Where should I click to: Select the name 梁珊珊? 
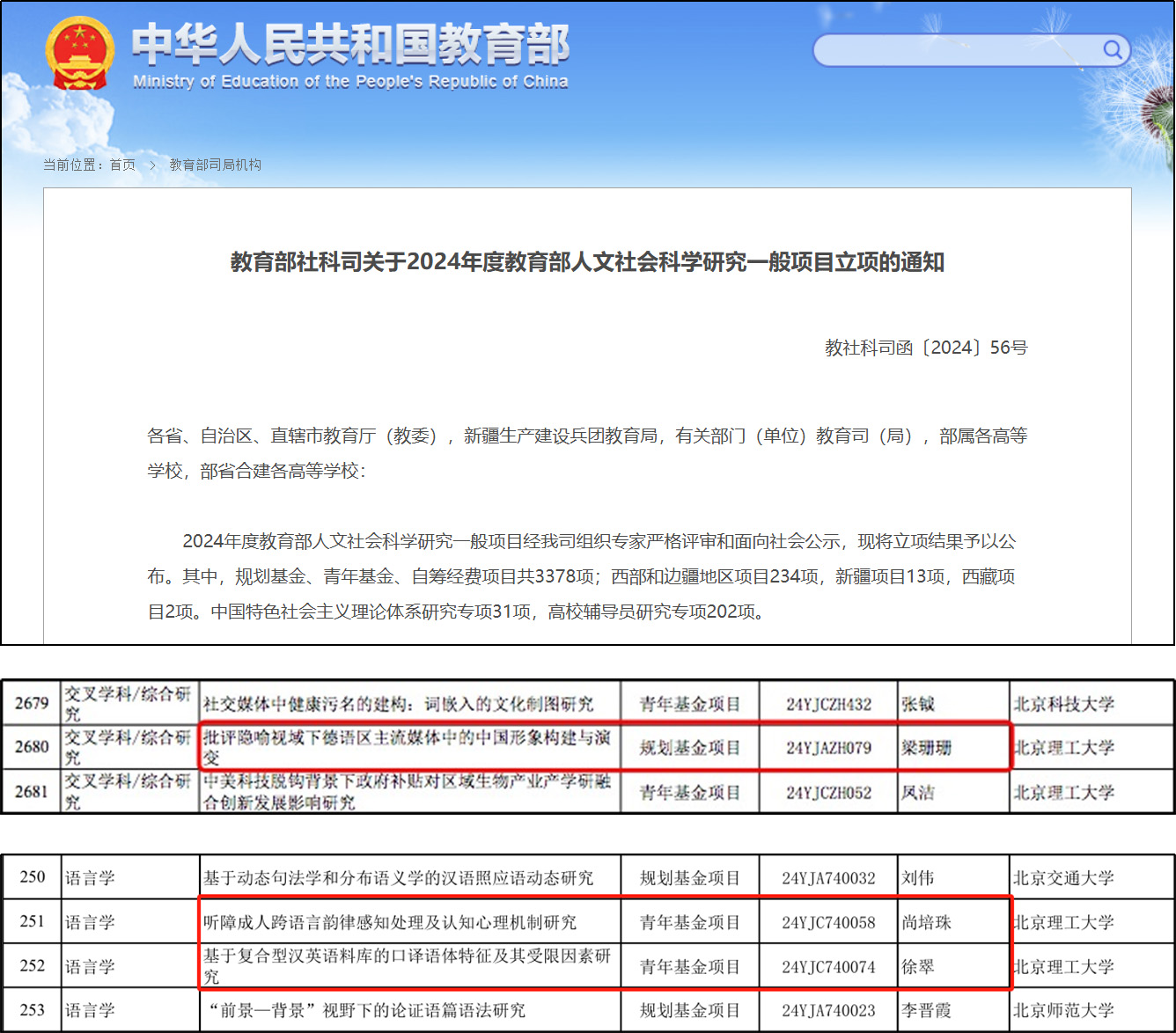pos(926,748)
